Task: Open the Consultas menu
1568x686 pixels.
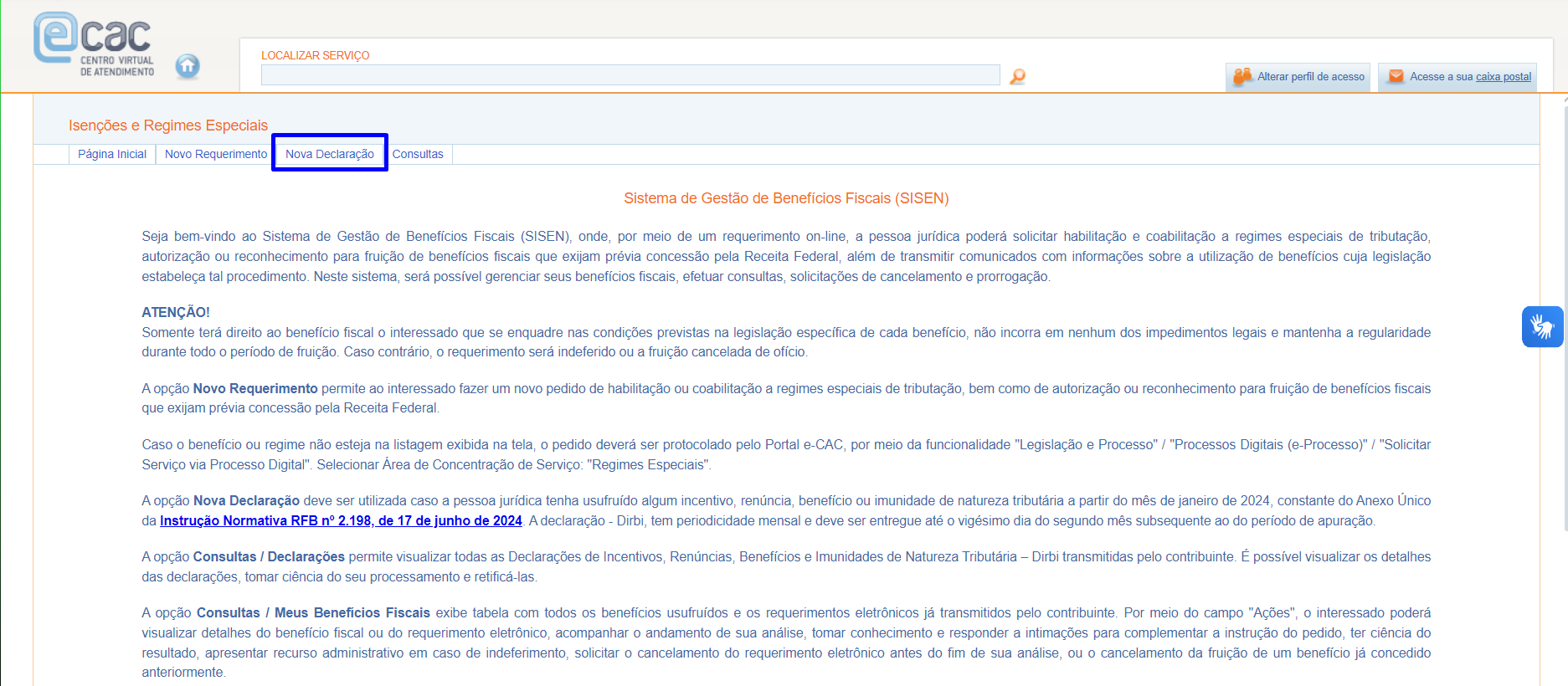Action: (418, 154)
